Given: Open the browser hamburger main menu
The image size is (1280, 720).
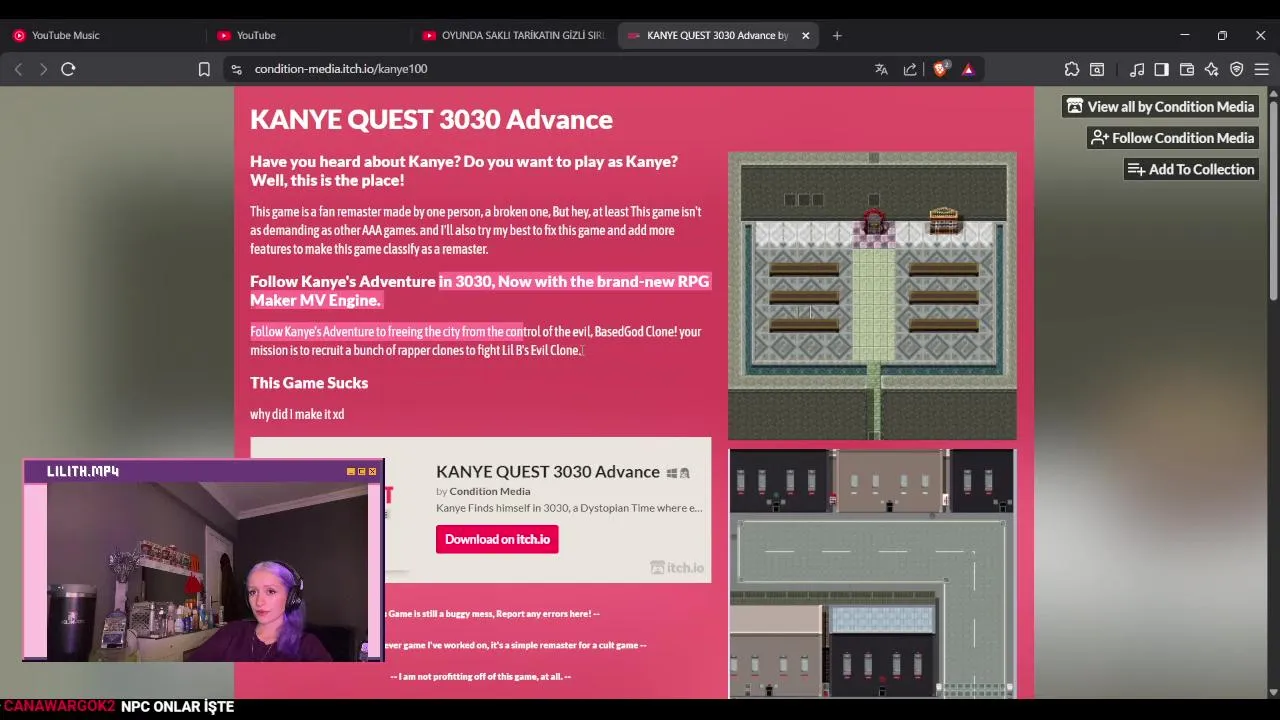Looking at the screenshot, I should (x=1262, y=69).
